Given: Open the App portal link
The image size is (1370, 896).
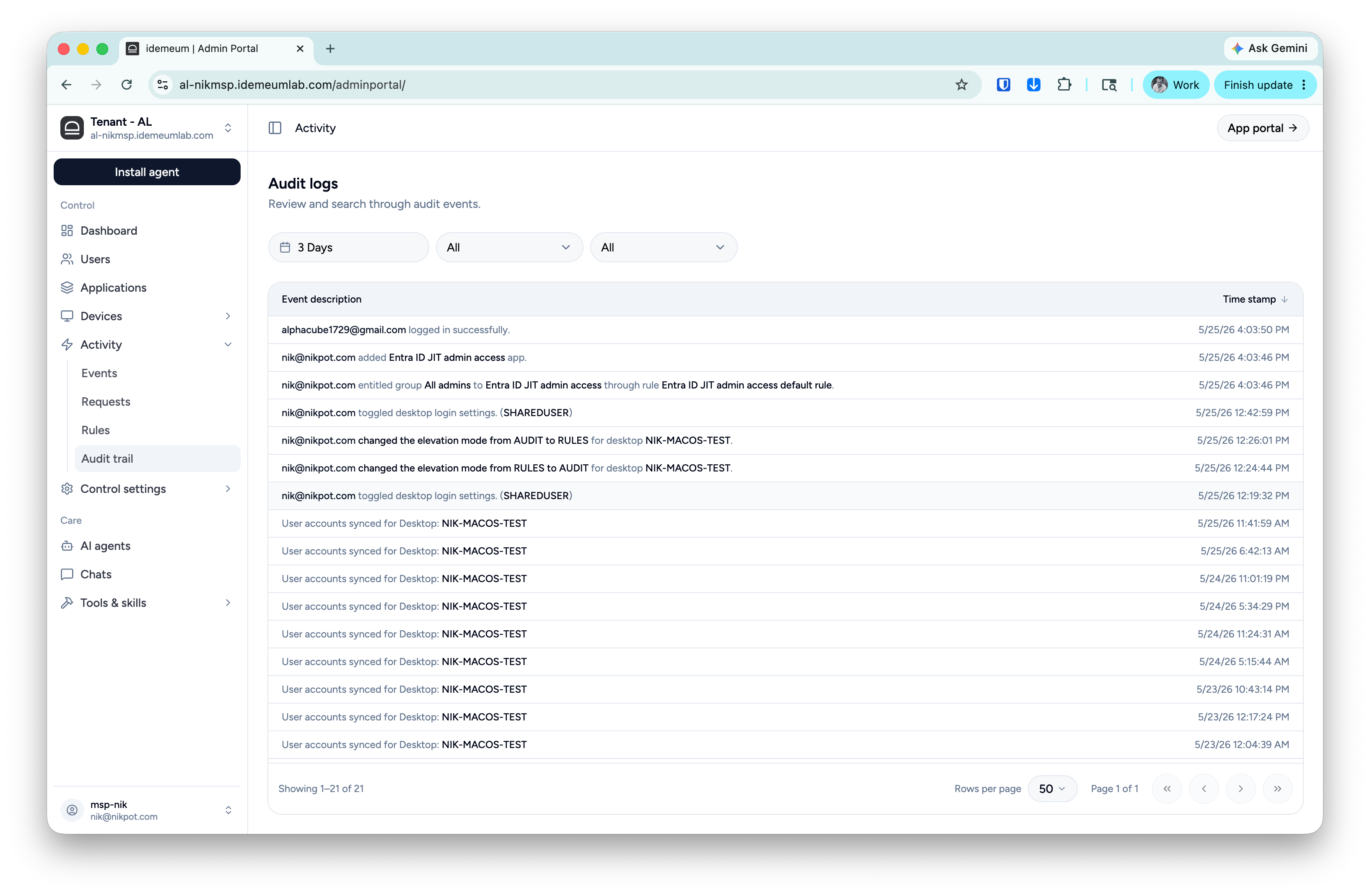Looking at the screenshot, I should 1262,128.
